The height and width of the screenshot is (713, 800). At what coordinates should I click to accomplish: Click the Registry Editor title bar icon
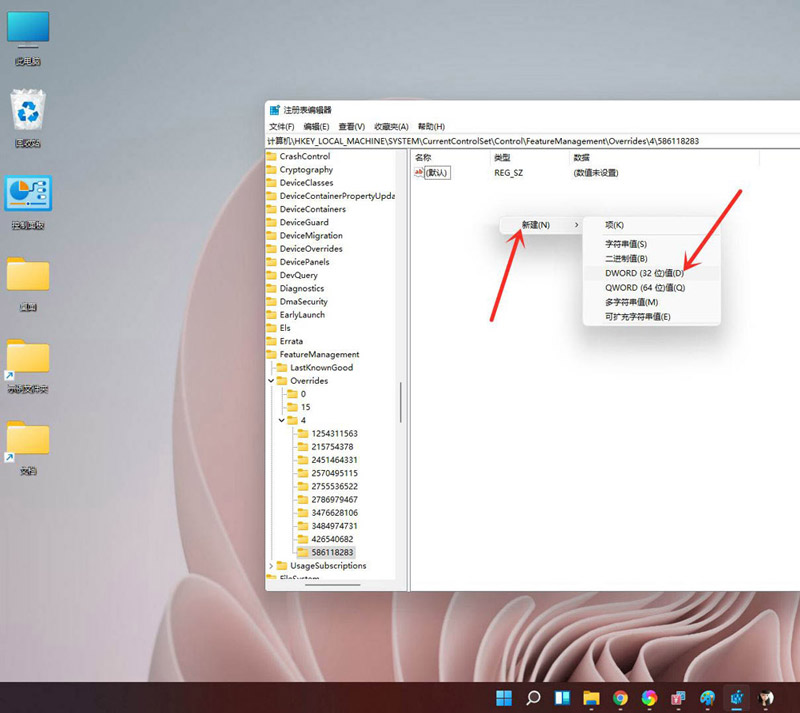[x=273, y=112]
